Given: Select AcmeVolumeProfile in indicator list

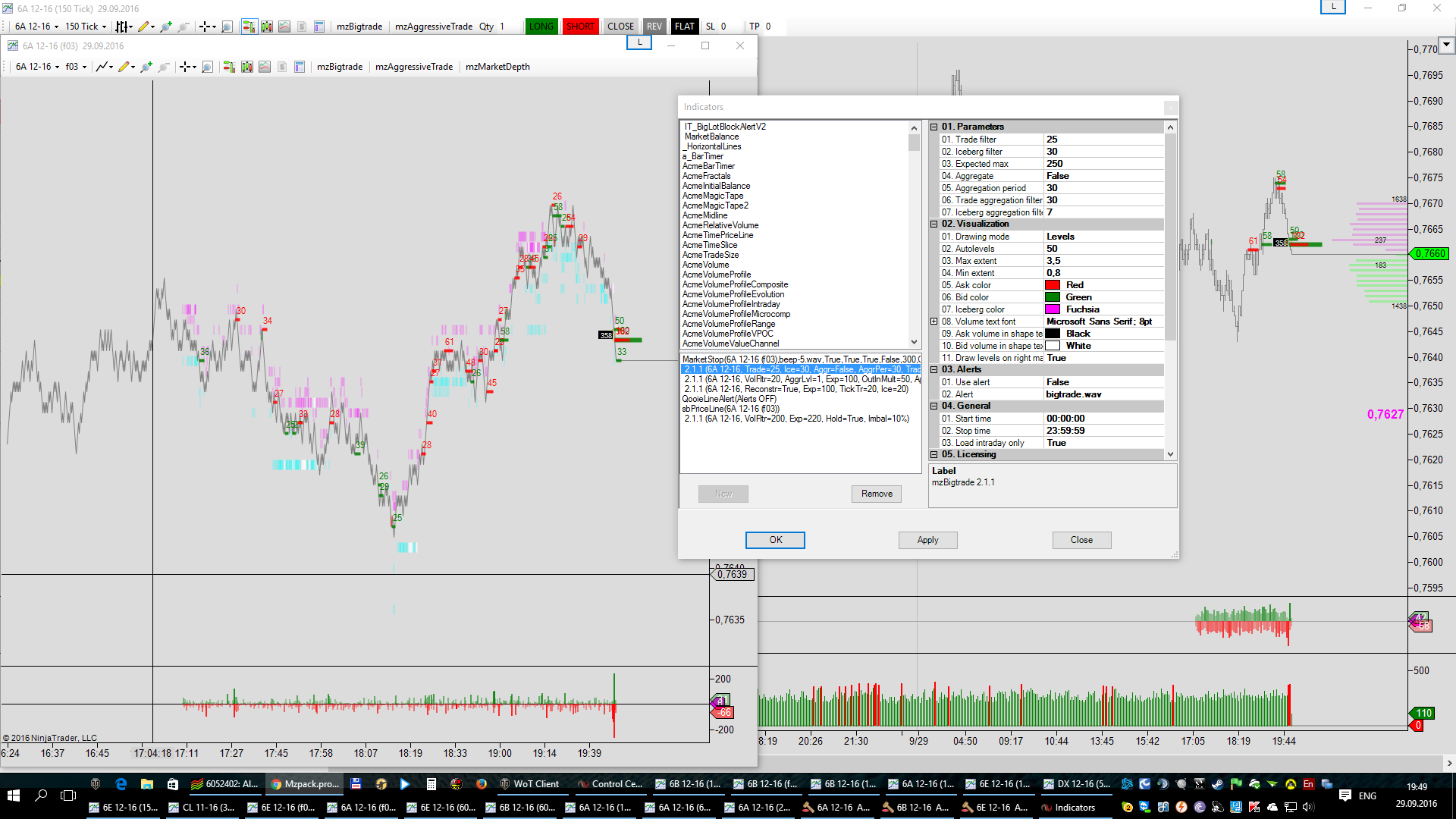Looking at the screenshot, I should pyautogui.click(x=717, y=275).
